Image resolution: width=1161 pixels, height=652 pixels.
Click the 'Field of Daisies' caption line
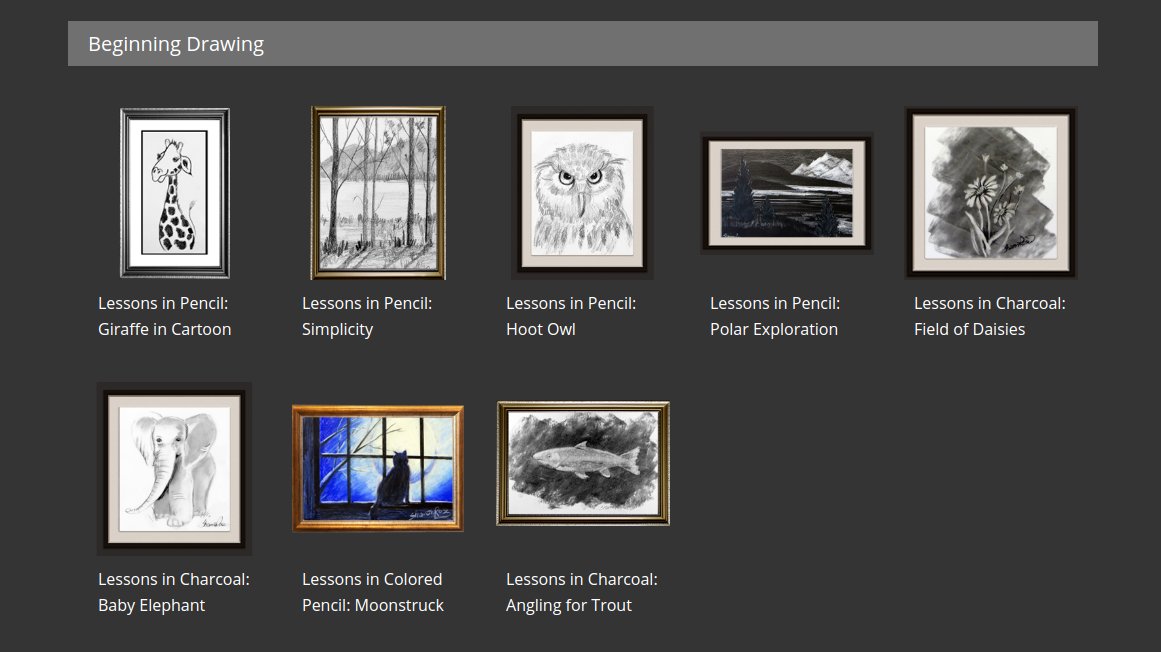[x=969, y=329]
